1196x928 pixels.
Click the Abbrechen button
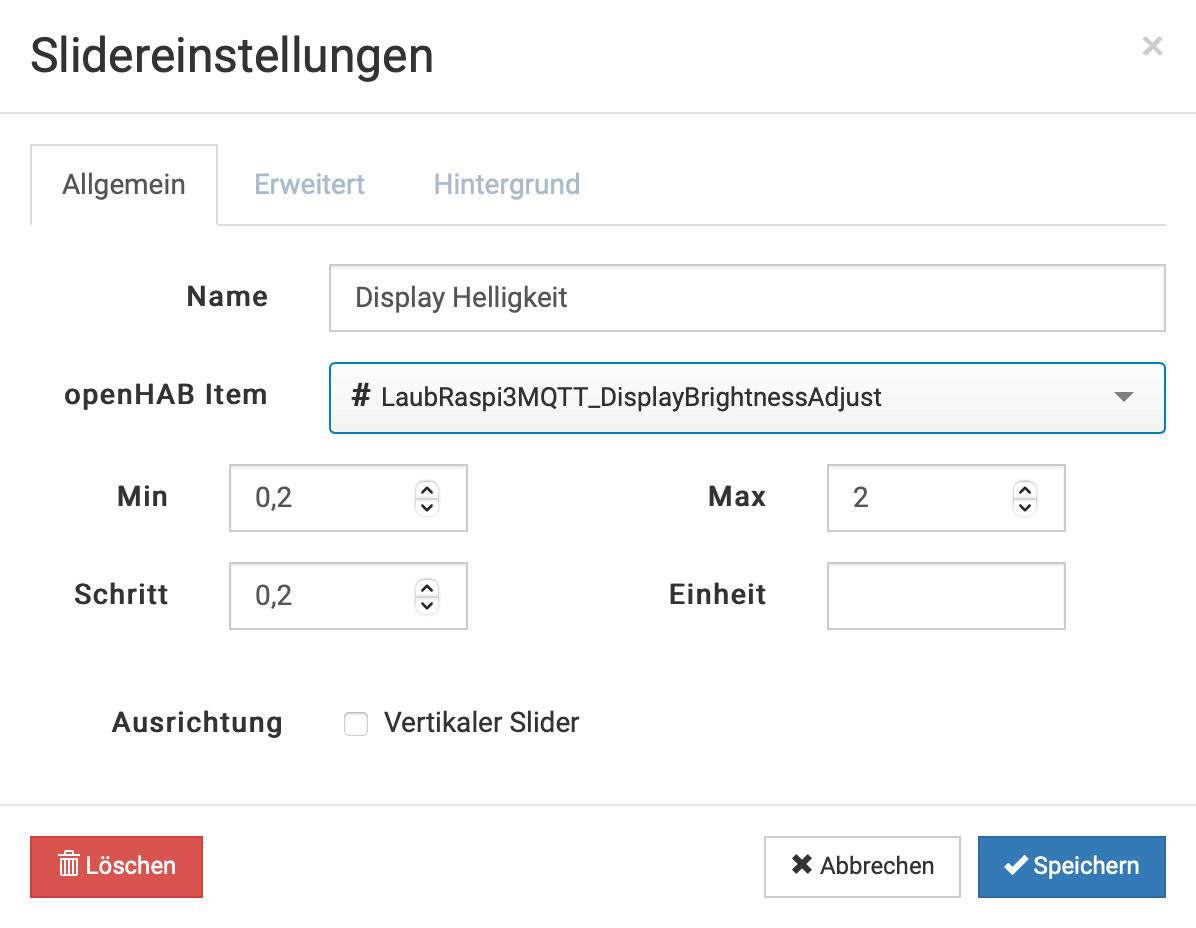coord(862,866)
